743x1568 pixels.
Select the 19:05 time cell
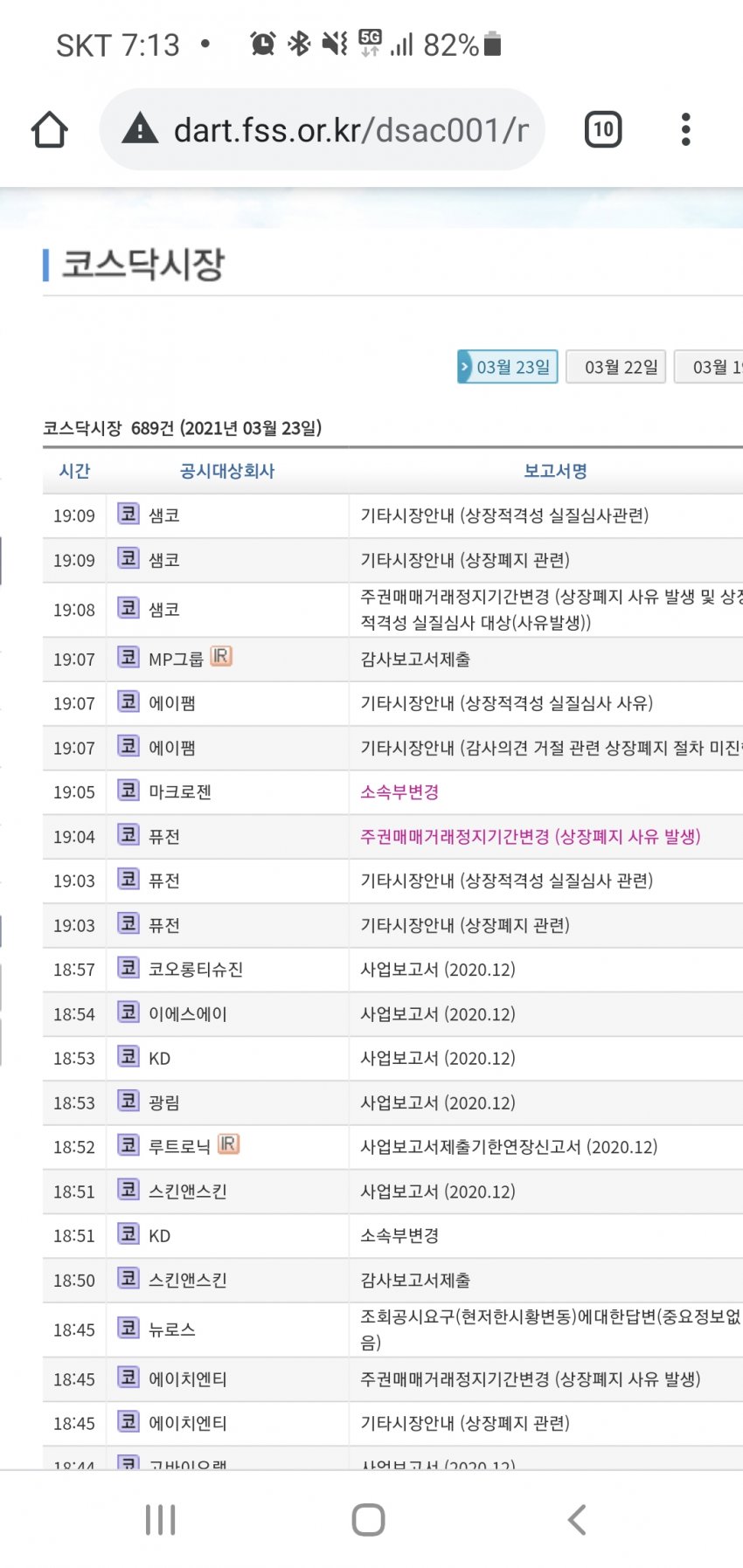tap(74, 792)
